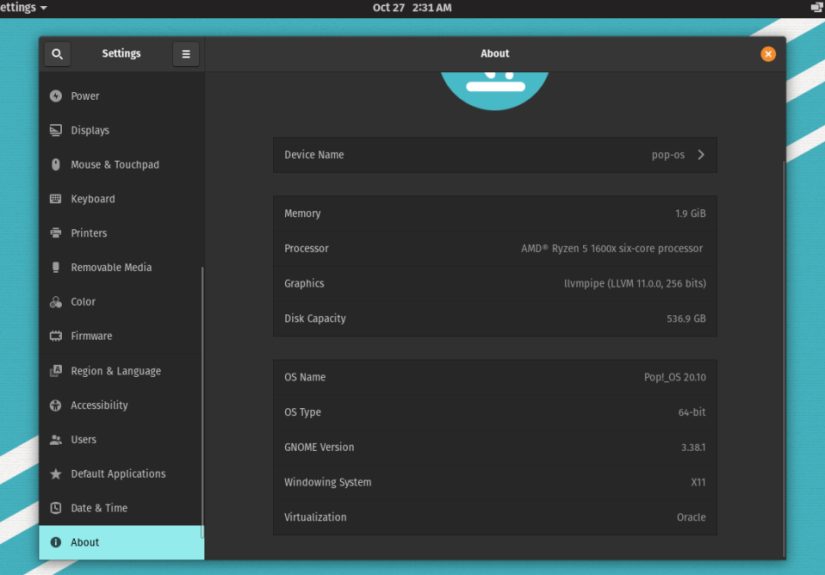
Task: Expand the Device Name chevron arrow
Action: [701, 155]
